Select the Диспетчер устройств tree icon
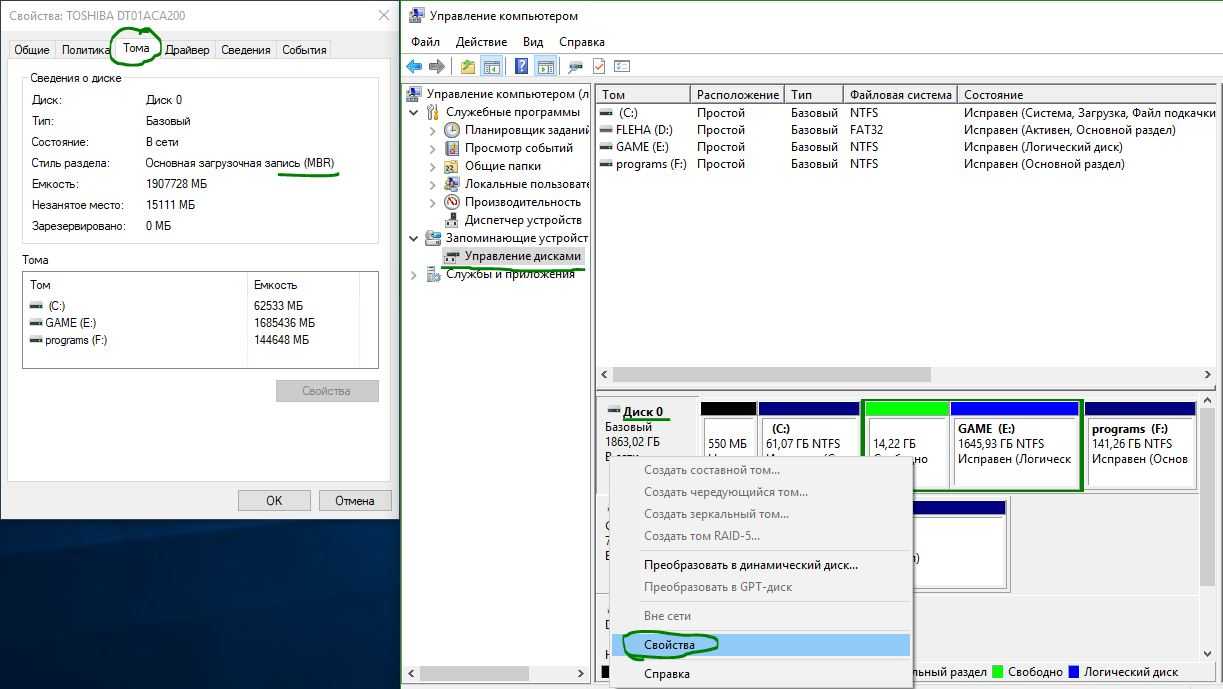Screen dimensions: 1223x689 pos(452,220)
